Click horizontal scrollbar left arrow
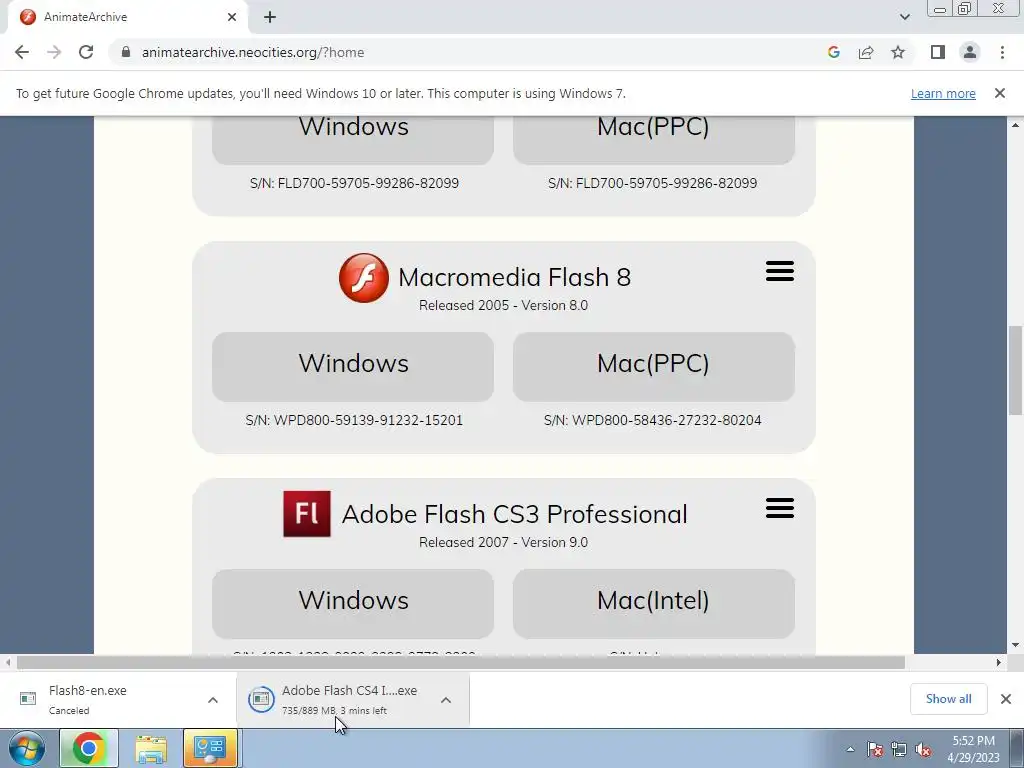This screenshot has width=1024, height=768. click(x=7, y=662)
